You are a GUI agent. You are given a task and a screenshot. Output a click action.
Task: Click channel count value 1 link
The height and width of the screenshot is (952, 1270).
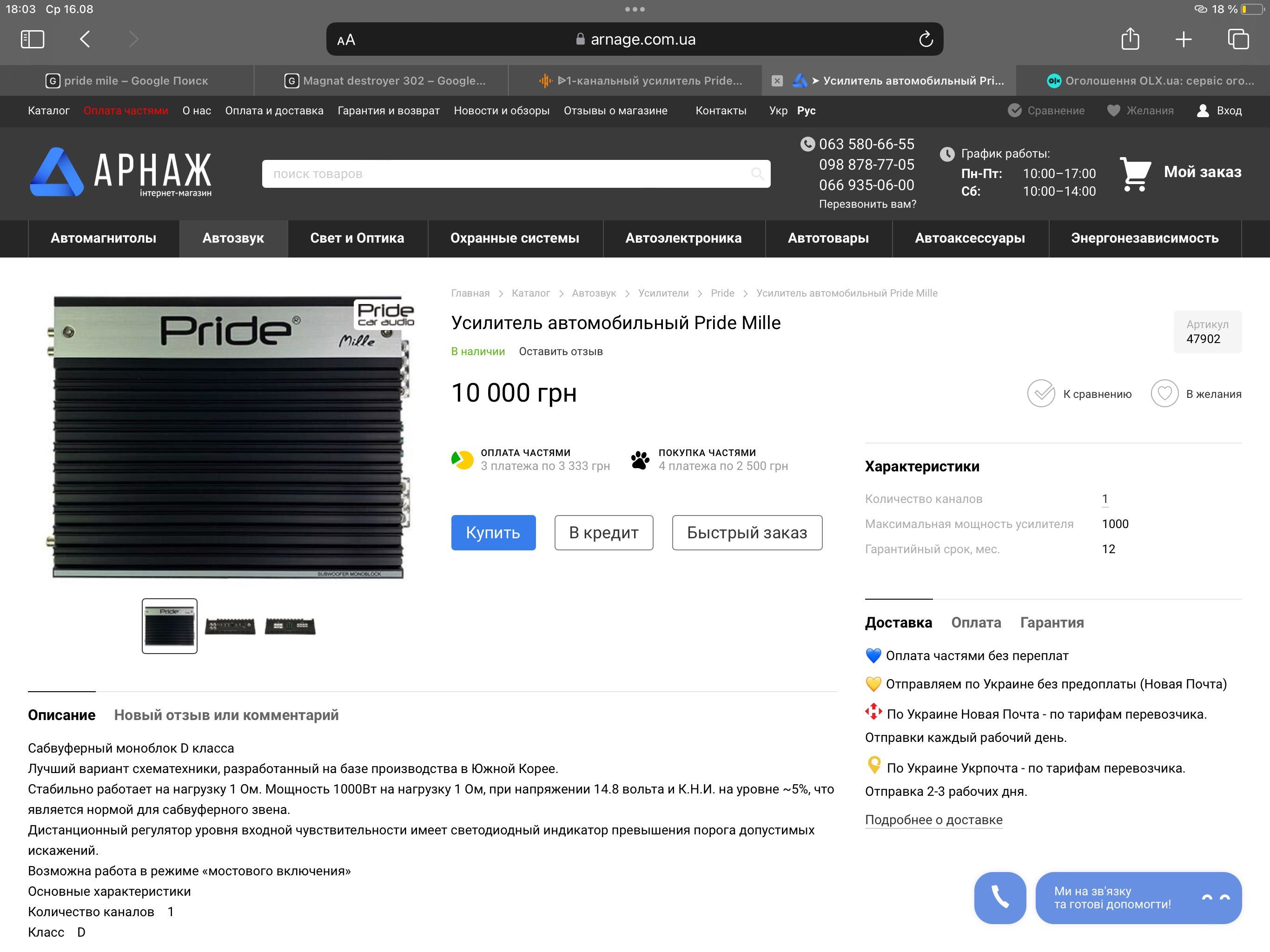1105,499
